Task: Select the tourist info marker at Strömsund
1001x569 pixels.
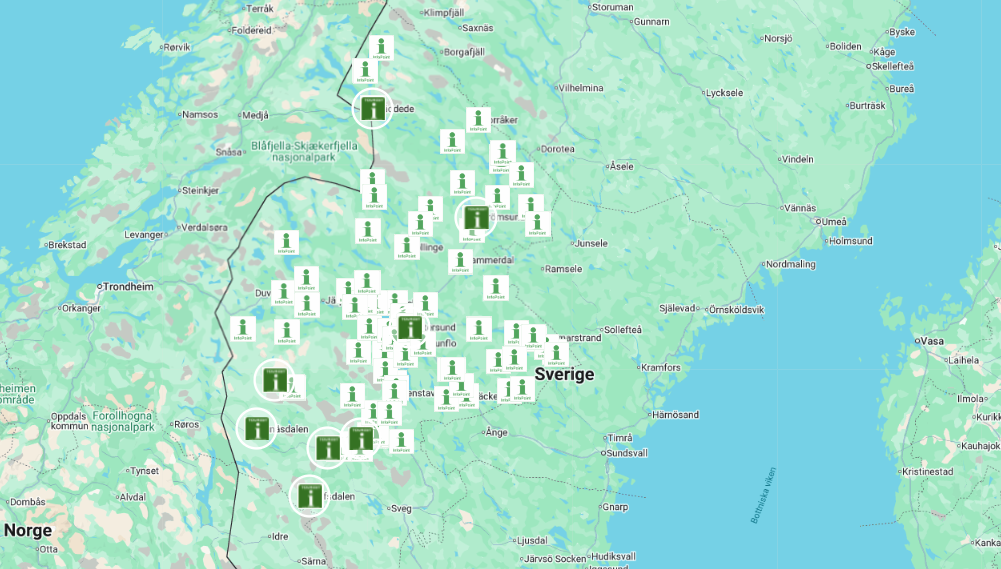Action: pyautogui.click(x=476, y=217)
